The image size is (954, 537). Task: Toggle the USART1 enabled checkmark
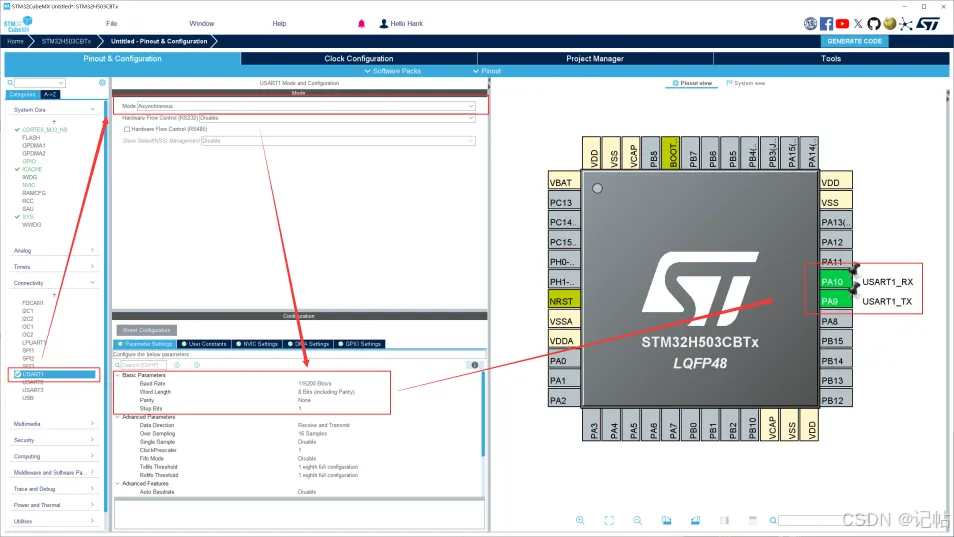point(18,374)
